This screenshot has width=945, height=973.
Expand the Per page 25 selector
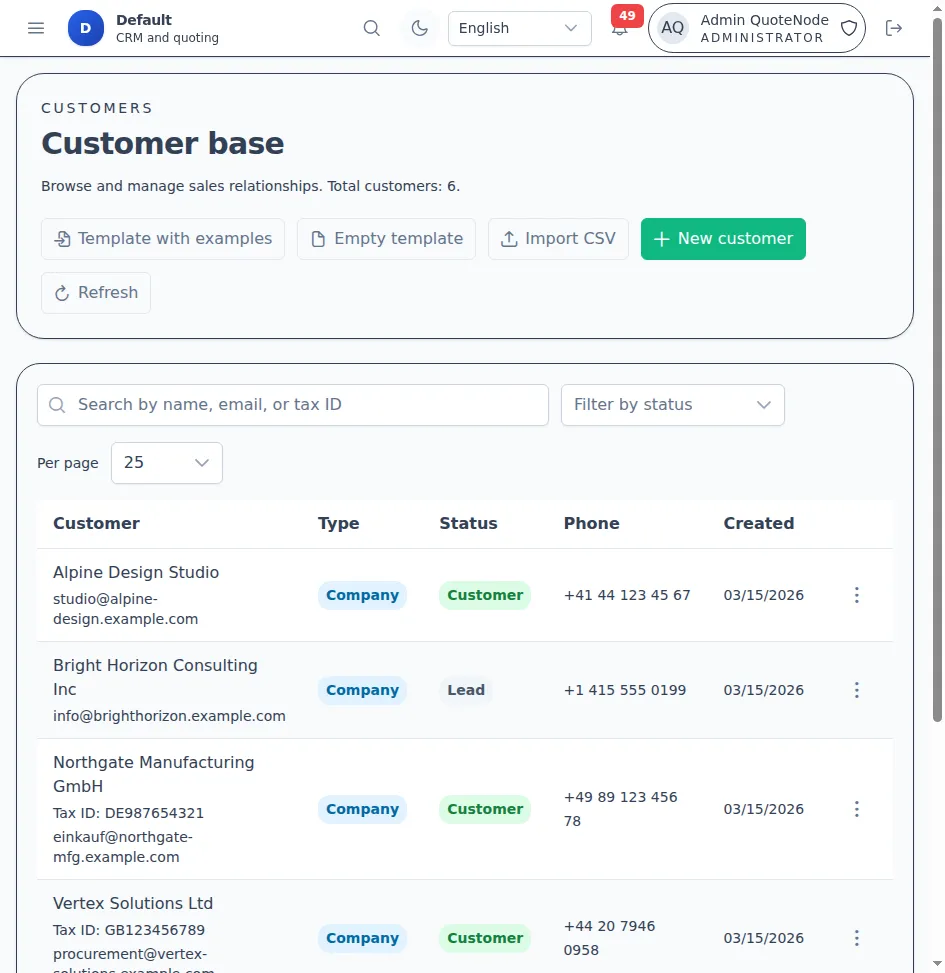166,463
